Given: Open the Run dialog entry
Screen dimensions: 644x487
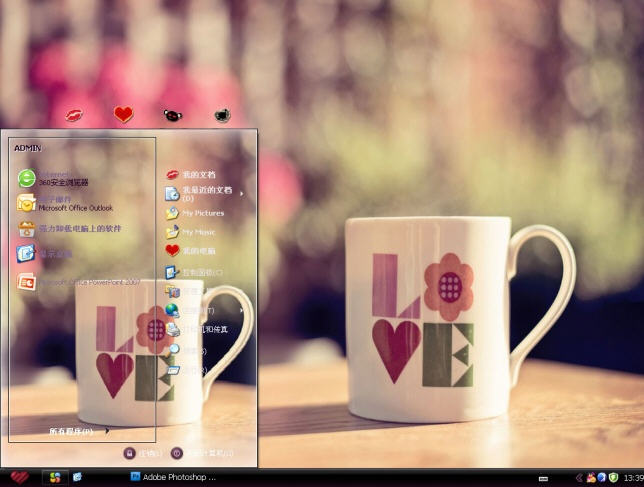Looking at the screenshot, I should [187, 370].
